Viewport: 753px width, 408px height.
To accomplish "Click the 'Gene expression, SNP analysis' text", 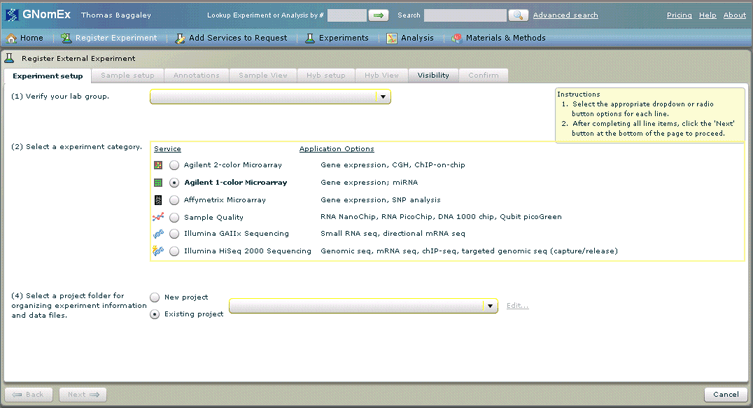I will tap(380, 200).
